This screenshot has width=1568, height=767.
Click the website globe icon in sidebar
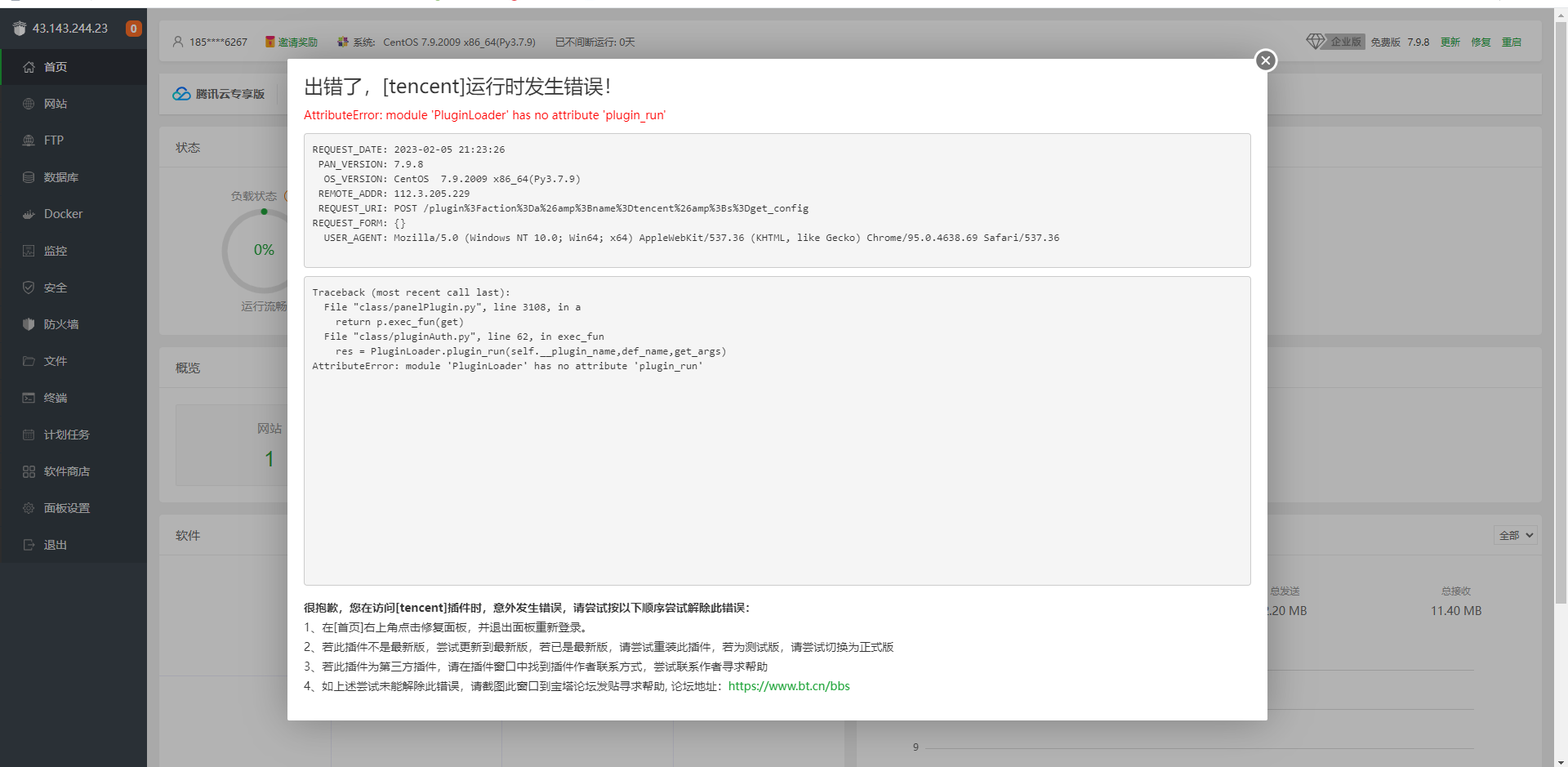click(29, 104)
